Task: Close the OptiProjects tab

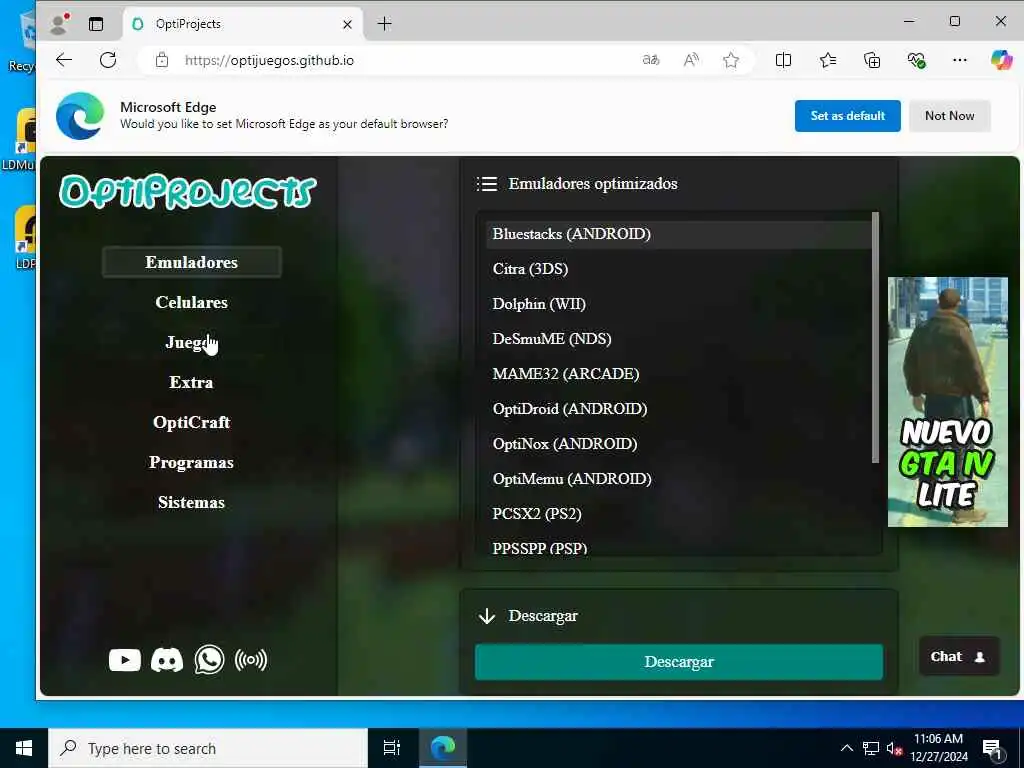Action: point(347,24)
